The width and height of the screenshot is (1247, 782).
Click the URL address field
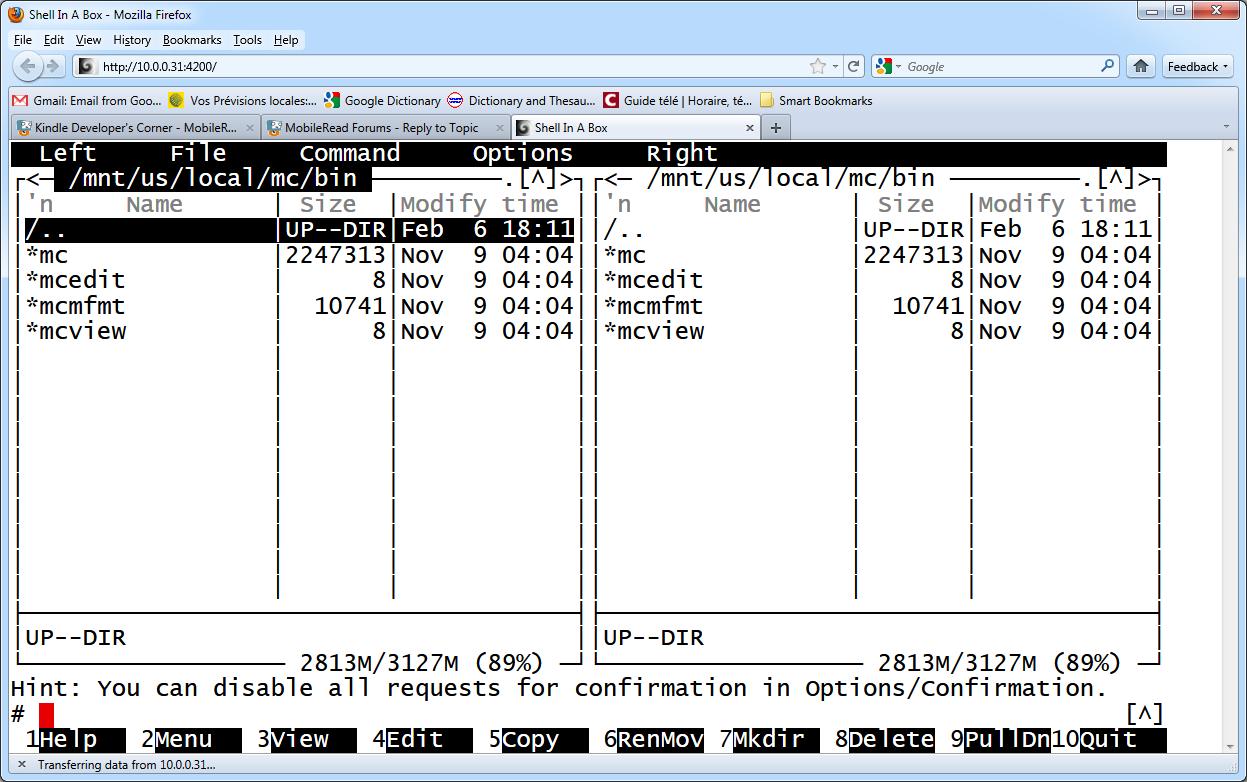pyautogui.click(x=450, y=66)
